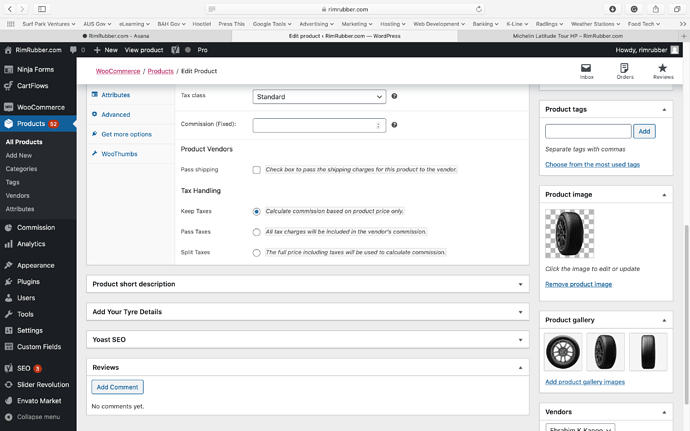
Task: Click Collapse menu in sidebar
Action: 38,417
